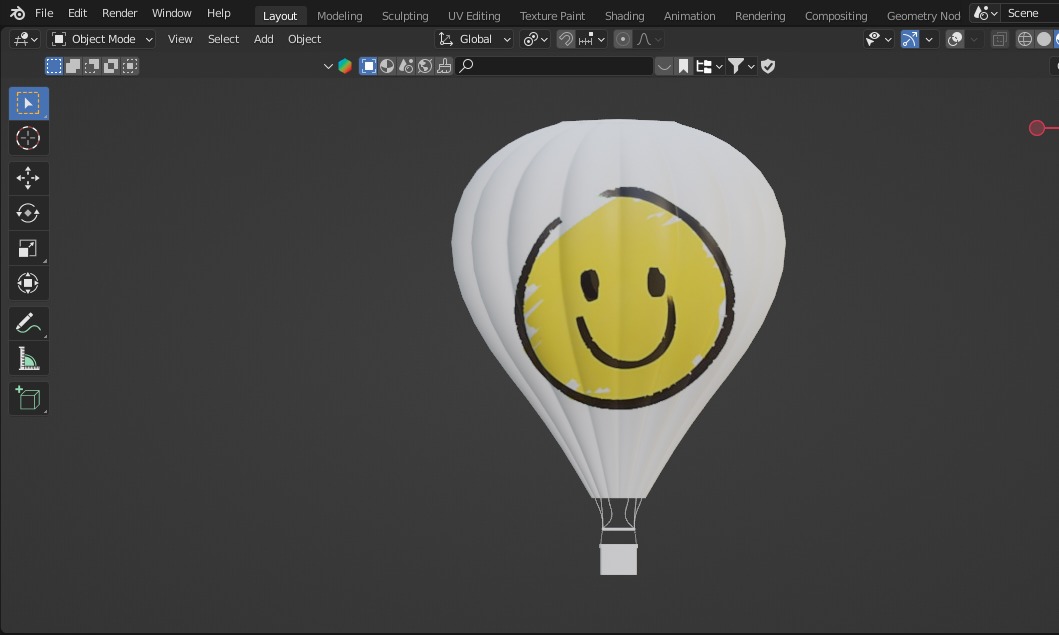Viewport: 1059px width, 635px height.
Task: Open snapping options dropdown
Action: coord(592,39)
